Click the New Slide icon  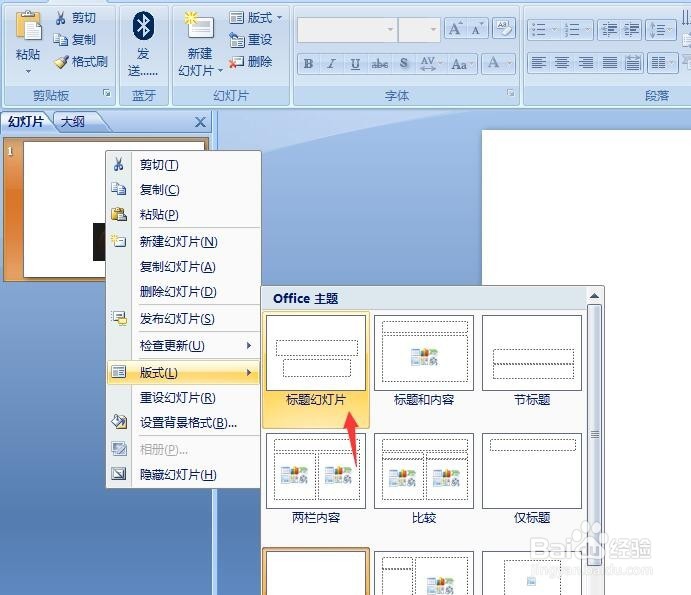pos(199,26)
